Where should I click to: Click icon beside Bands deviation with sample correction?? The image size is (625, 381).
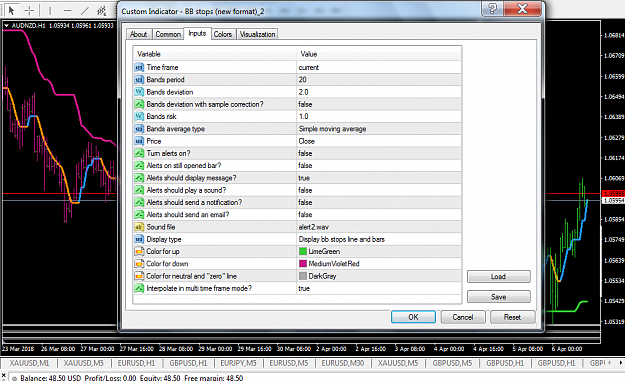click(139, 104)
